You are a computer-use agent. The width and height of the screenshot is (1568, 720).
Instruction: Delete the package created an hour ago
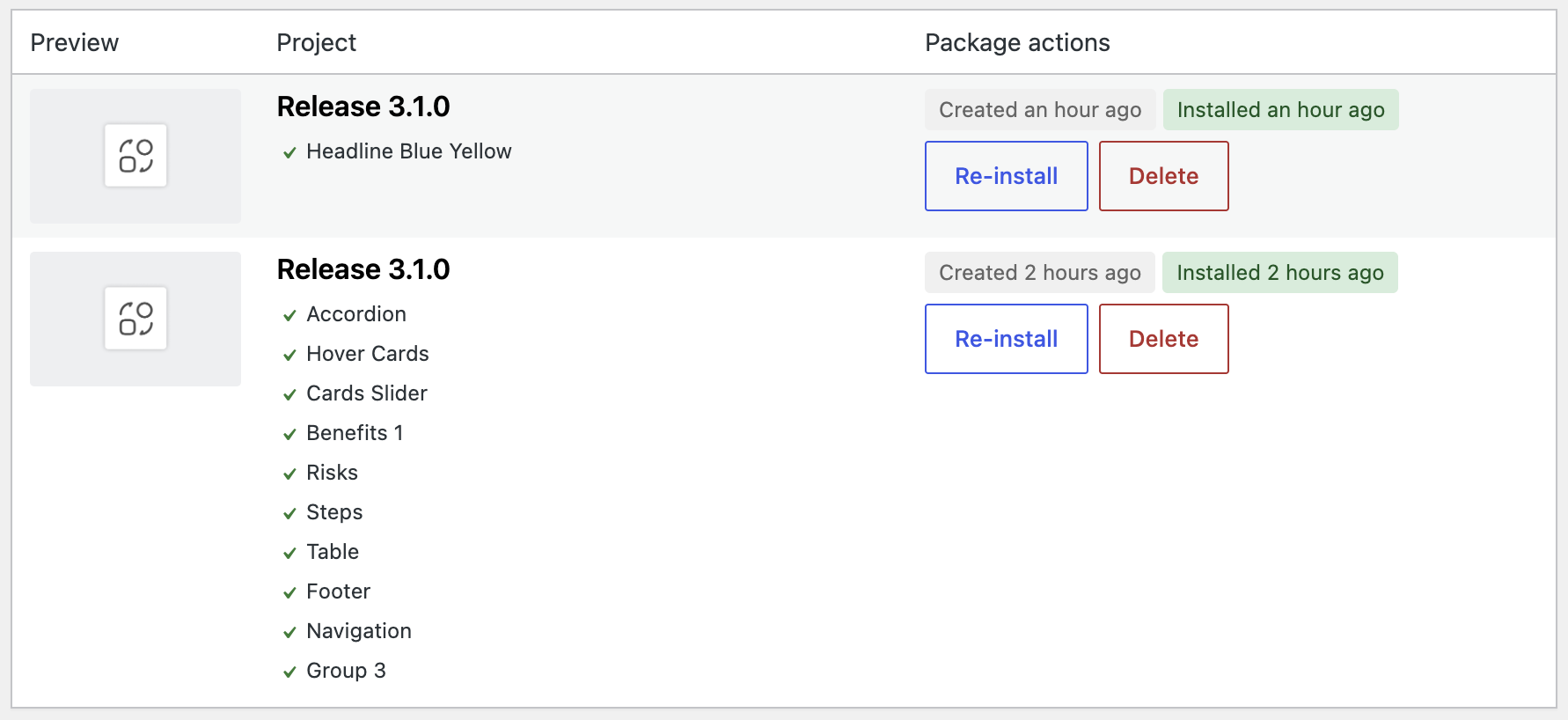1164,176
